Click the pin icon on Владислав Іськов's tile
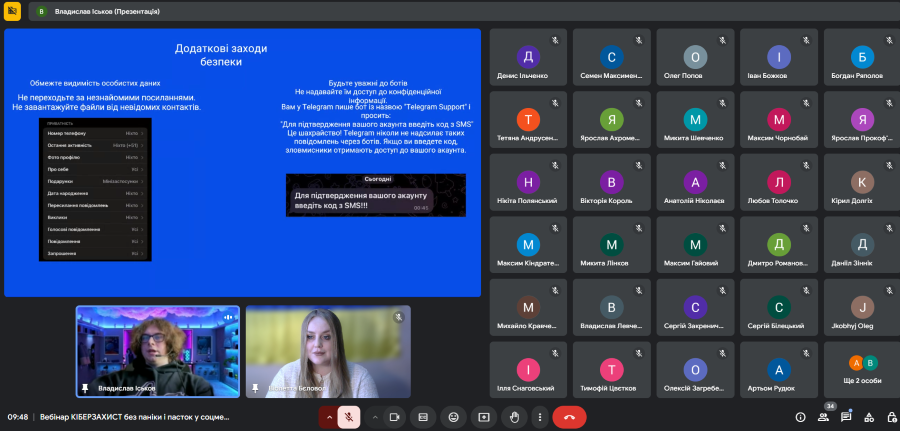 [x=86, y=389]
